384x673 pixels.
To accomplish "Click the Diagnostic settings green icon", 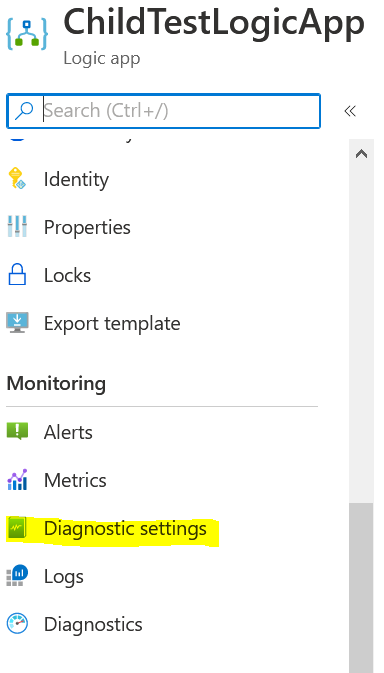I will click(17, 528).
